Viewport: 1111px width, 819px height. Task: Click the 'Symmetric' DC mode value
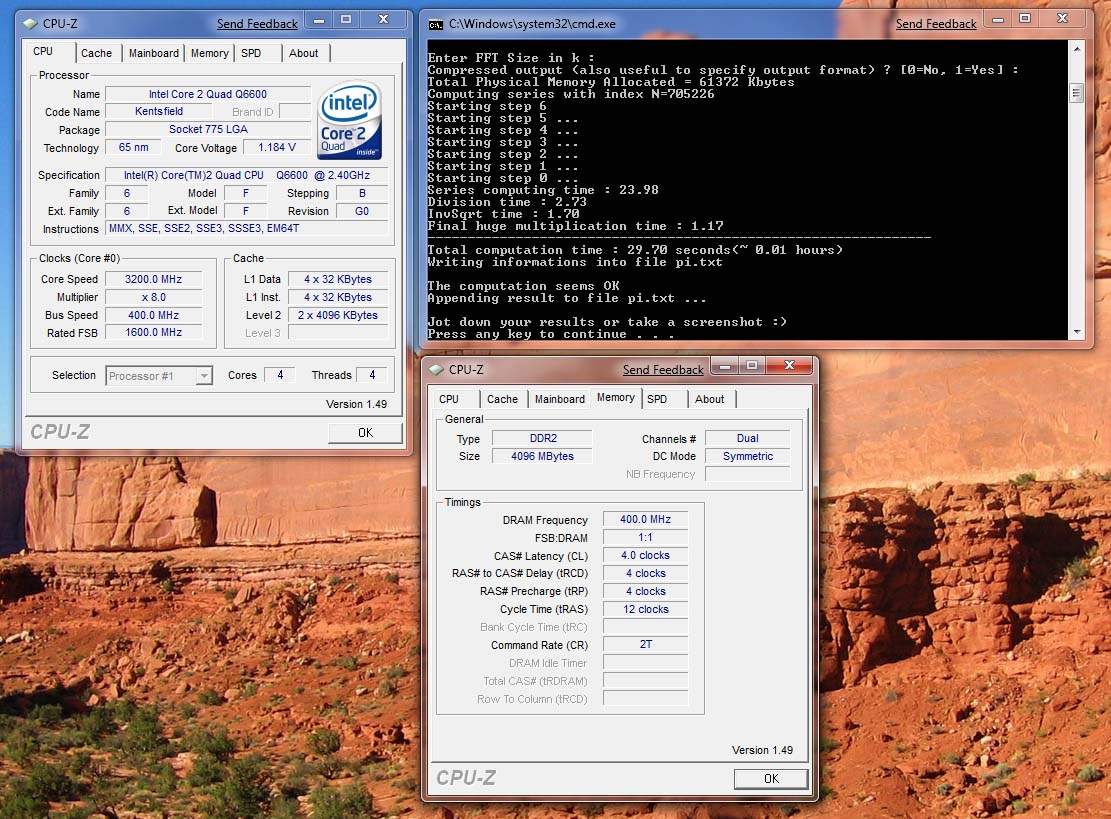(748, 456)
